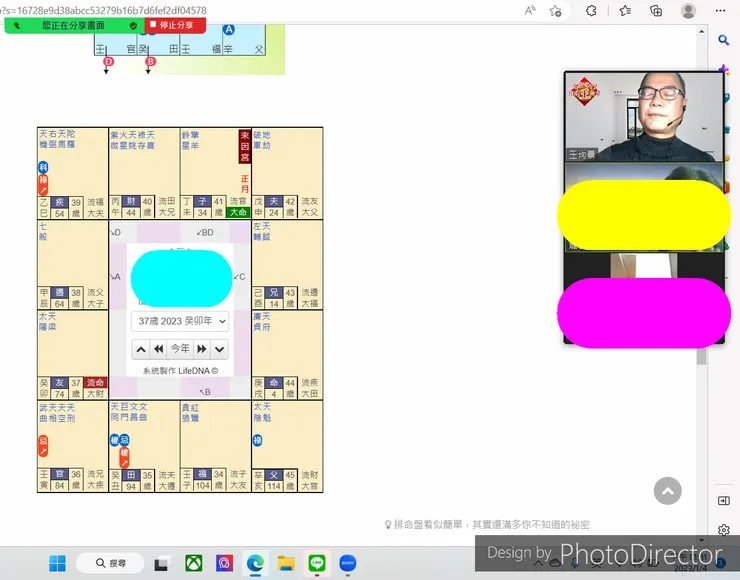This screenshot has height=580, width=740.
Task: Open the browser Settings and more menu
Action: coord(720,10)
